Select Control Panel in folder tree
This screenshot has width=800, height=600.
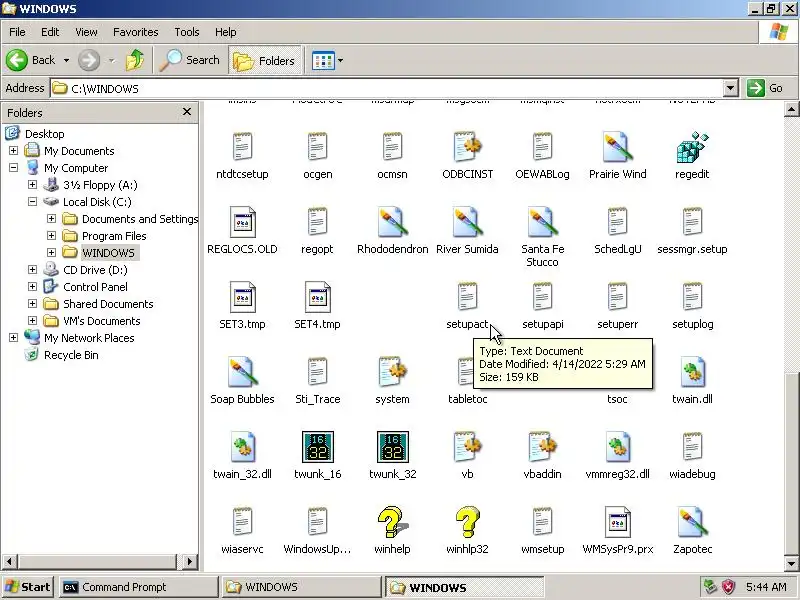pos(95,287)
